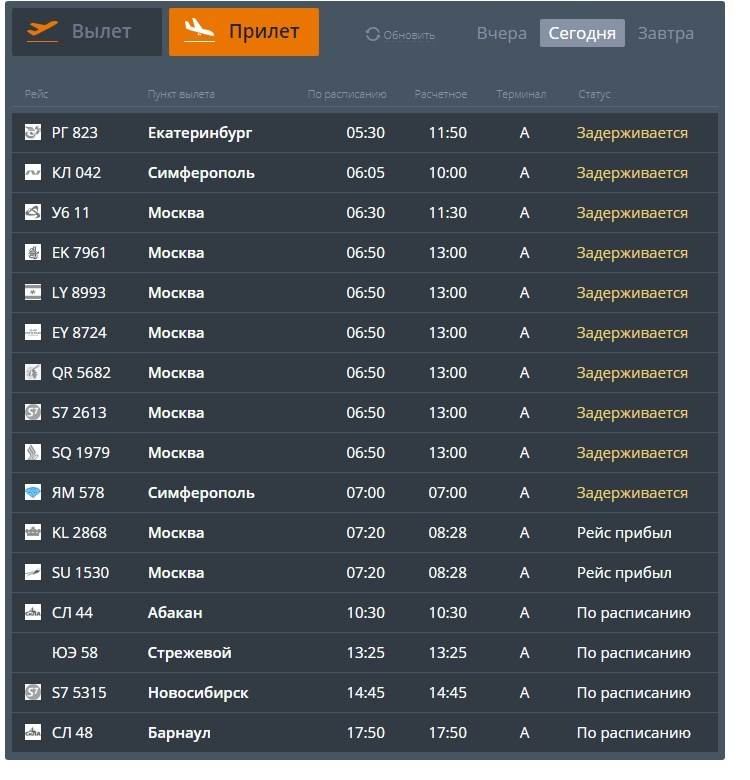Sort by the Рейс column header
This screenshot has height=780, width=750.
[36, 94]
